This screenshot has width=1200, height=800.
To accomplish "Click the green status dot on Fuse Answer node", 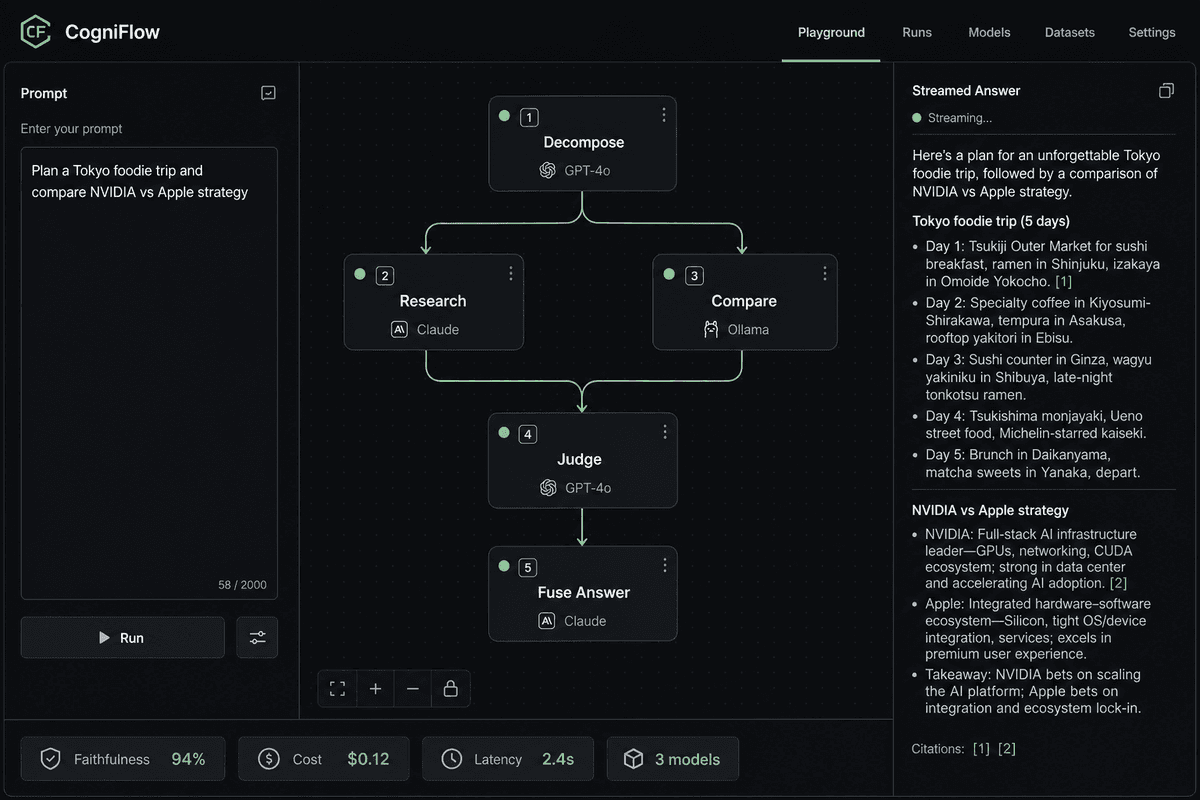I will 504,566.
